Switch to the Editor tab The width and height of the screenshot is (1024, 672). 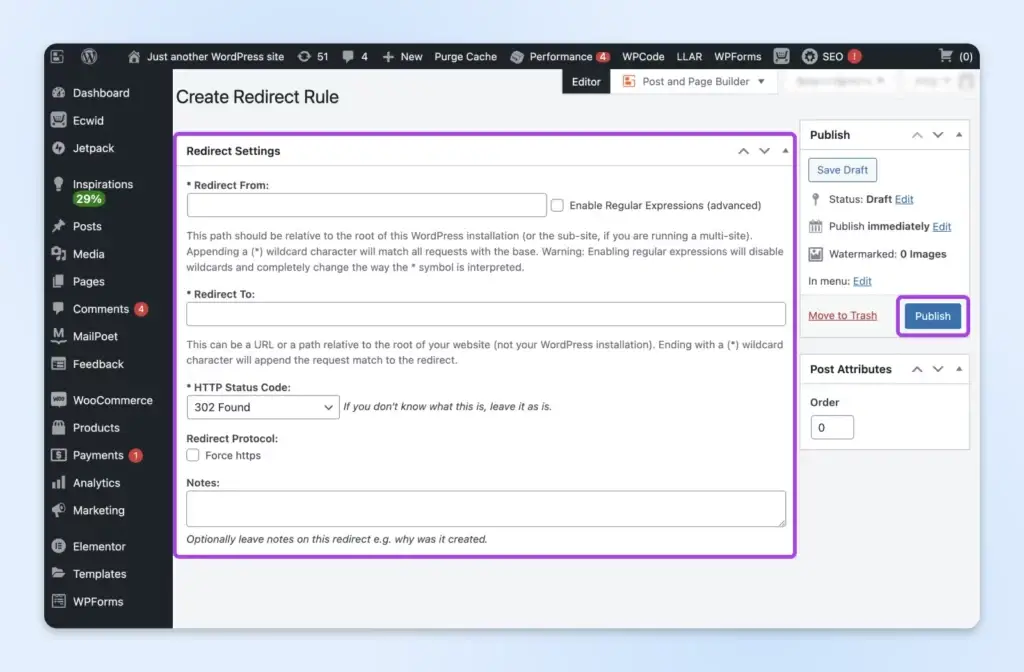(586, 82)
